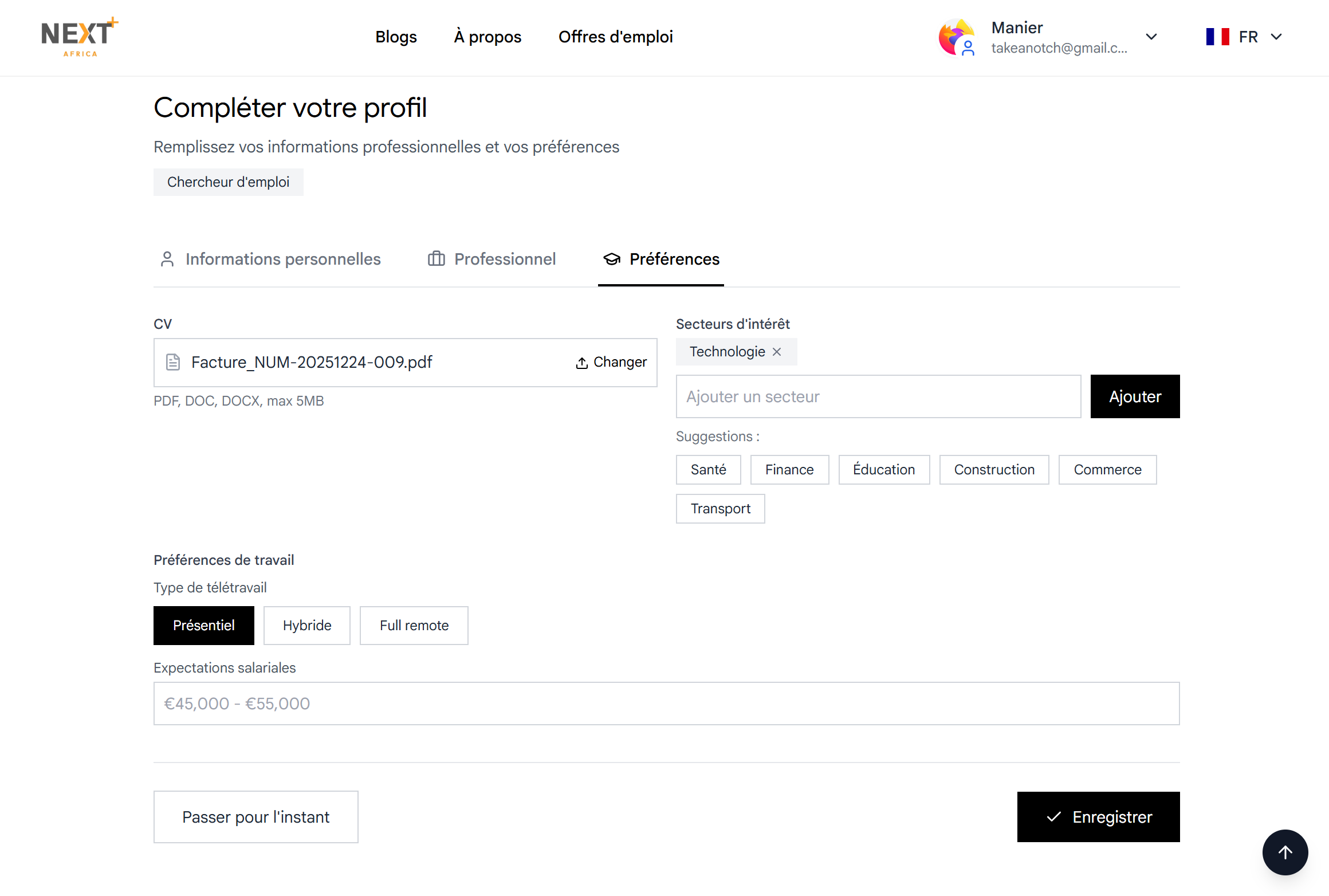Select the Présentiel work type
This screenshot has height=896, width=1329.
pos(203,626)
